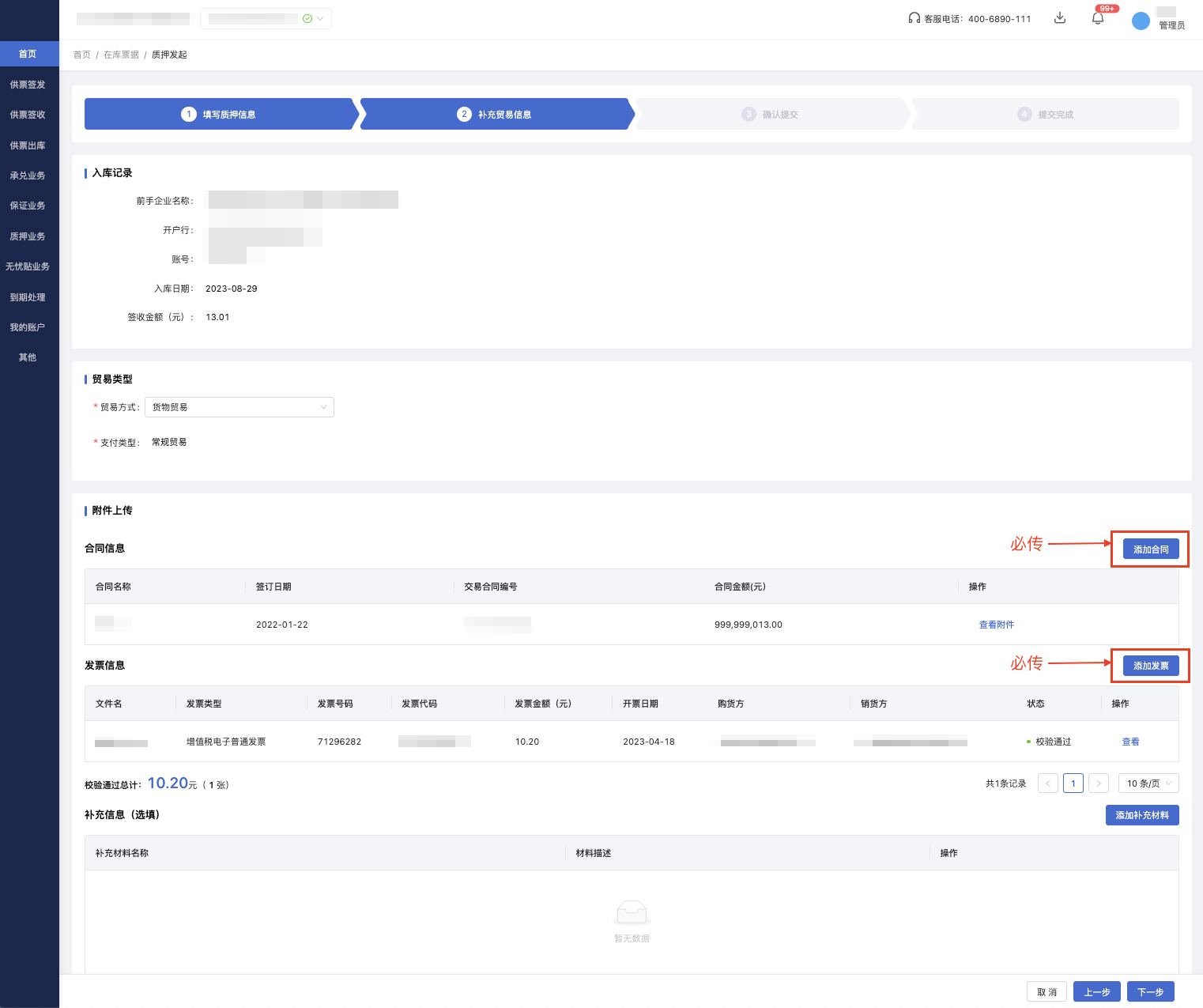Click 下一步 to proceed
This screenshot has height=1008, width=1203.
(x=1150, y=991)
